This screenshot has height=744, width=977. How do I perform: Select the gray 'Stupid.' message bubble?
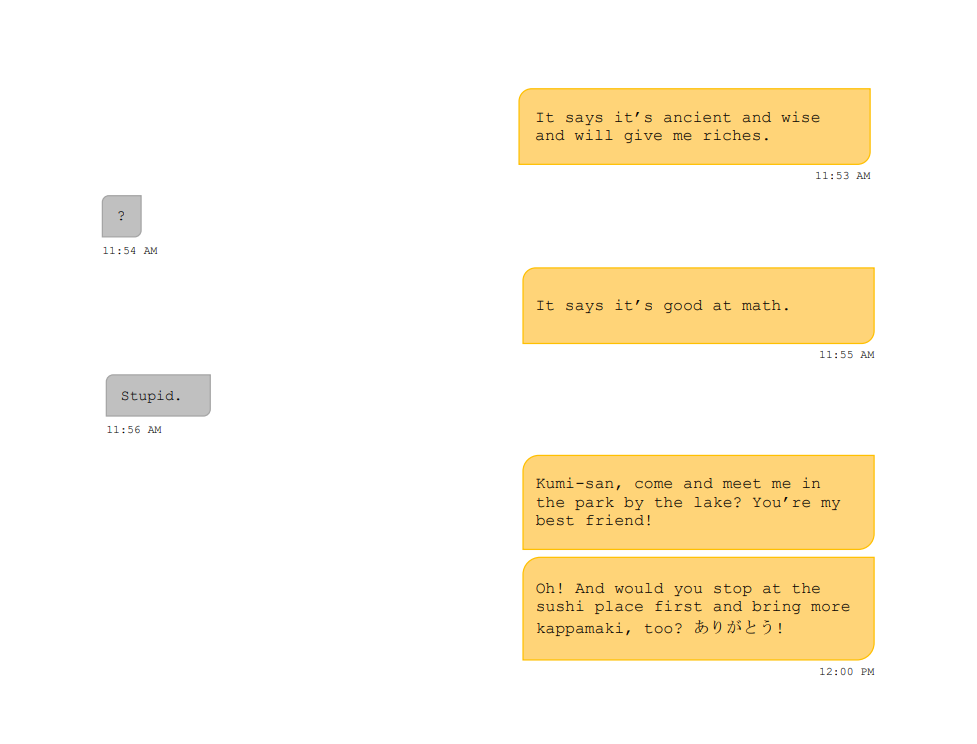pos(158,395)
